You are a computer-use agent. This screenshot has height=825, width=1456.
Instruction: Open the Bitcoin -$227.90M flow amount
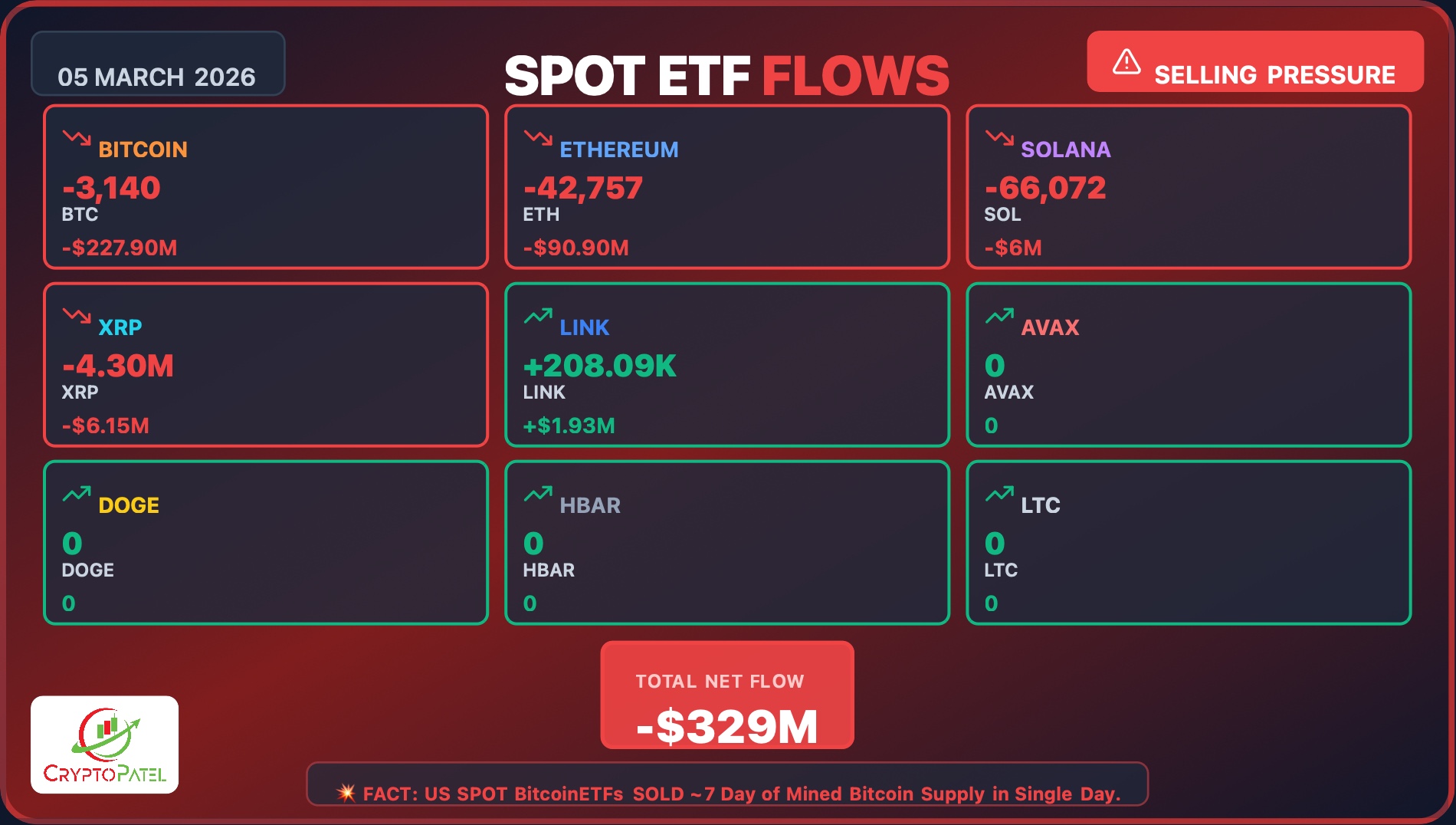point(120,248)
